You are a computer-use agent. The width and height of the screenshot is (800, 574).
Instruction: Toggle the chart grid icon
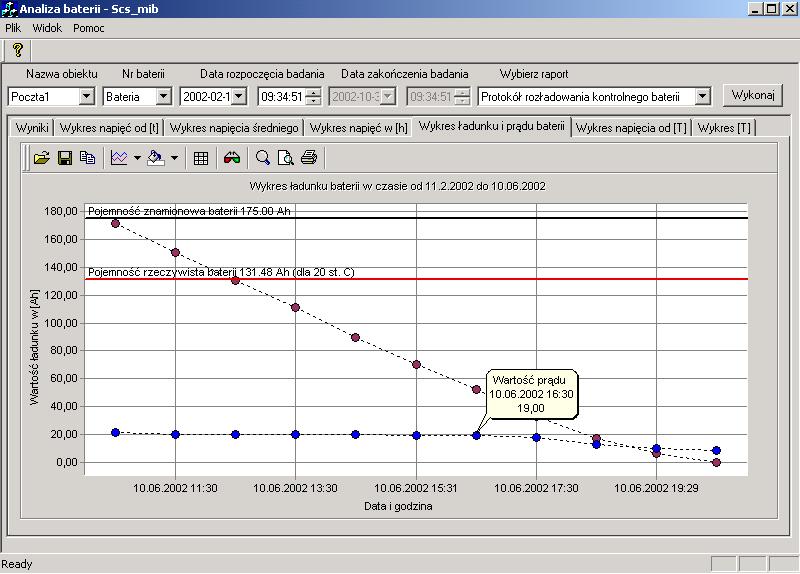click(x=201, y=158)
